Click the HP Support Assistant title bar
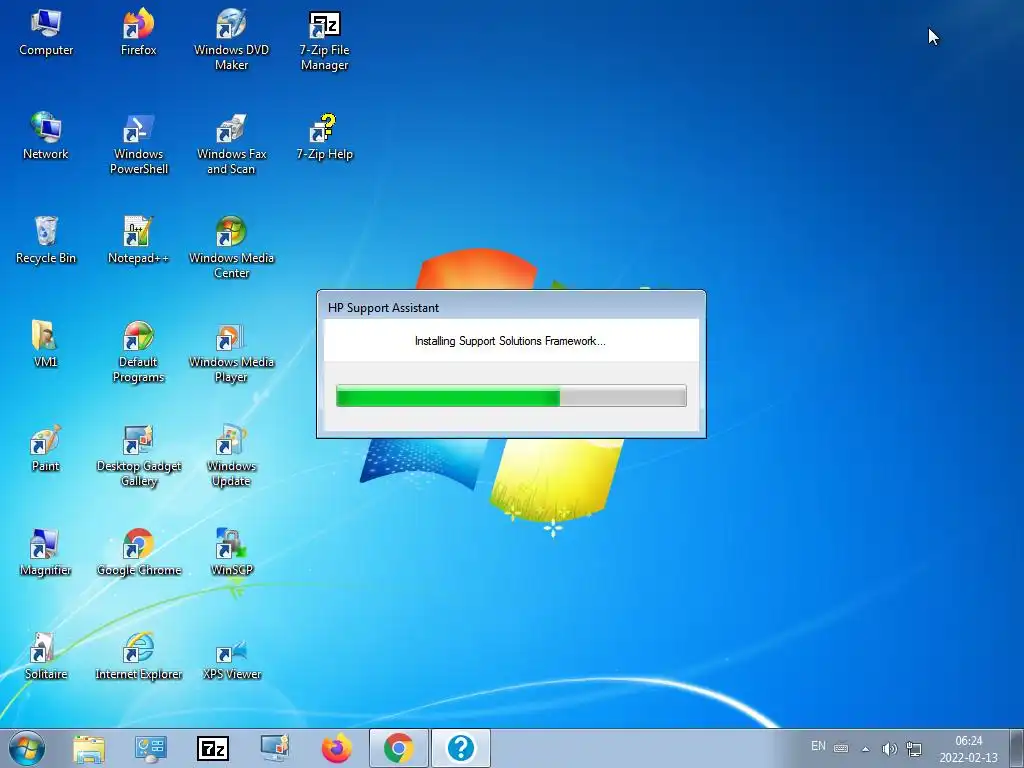The image size is (1024, 768). (x=511, y=307)
